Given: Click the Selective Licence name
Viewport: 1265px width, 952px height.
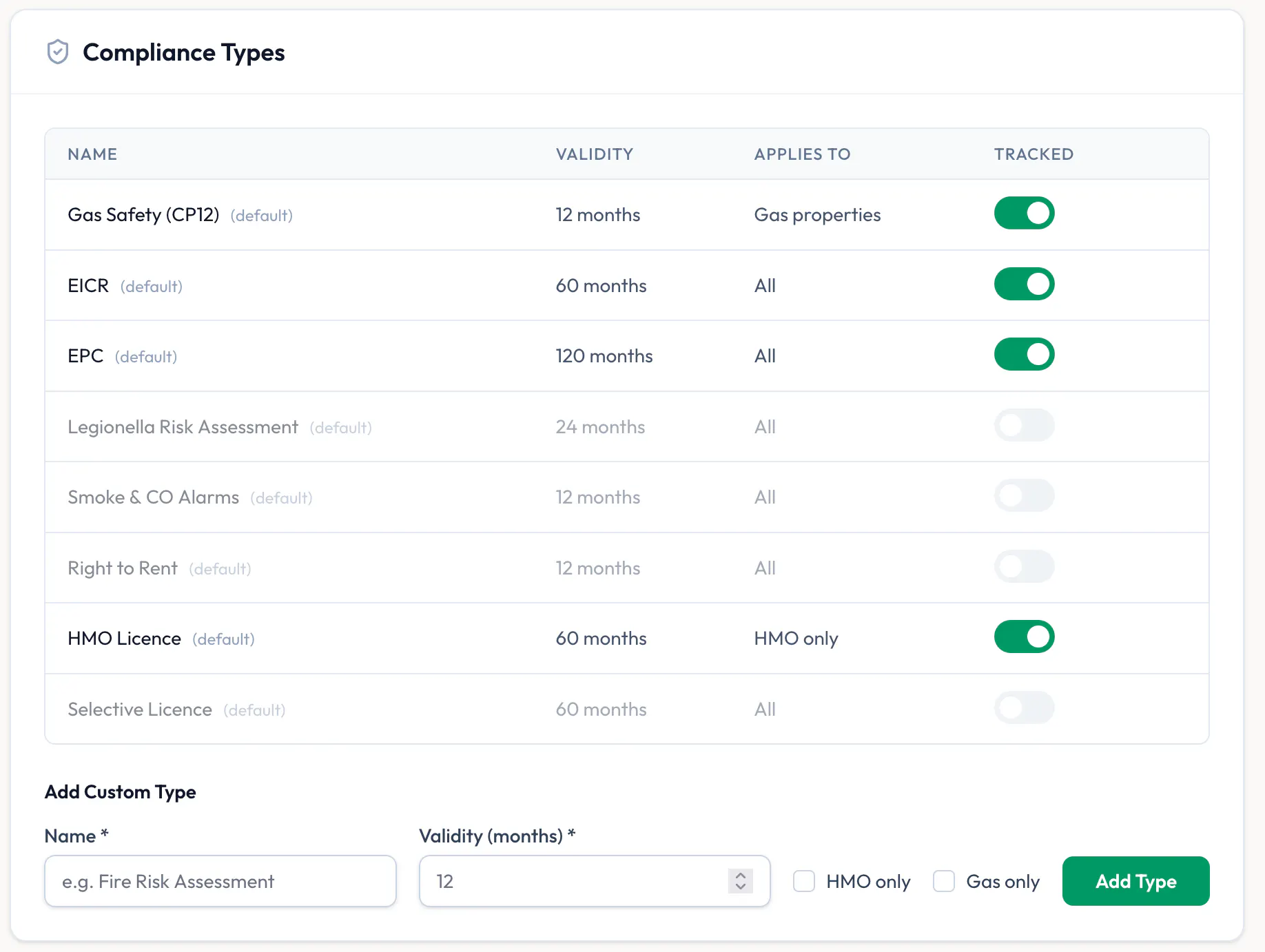Looking at the screenshot, I should click(x=140, y=710).
